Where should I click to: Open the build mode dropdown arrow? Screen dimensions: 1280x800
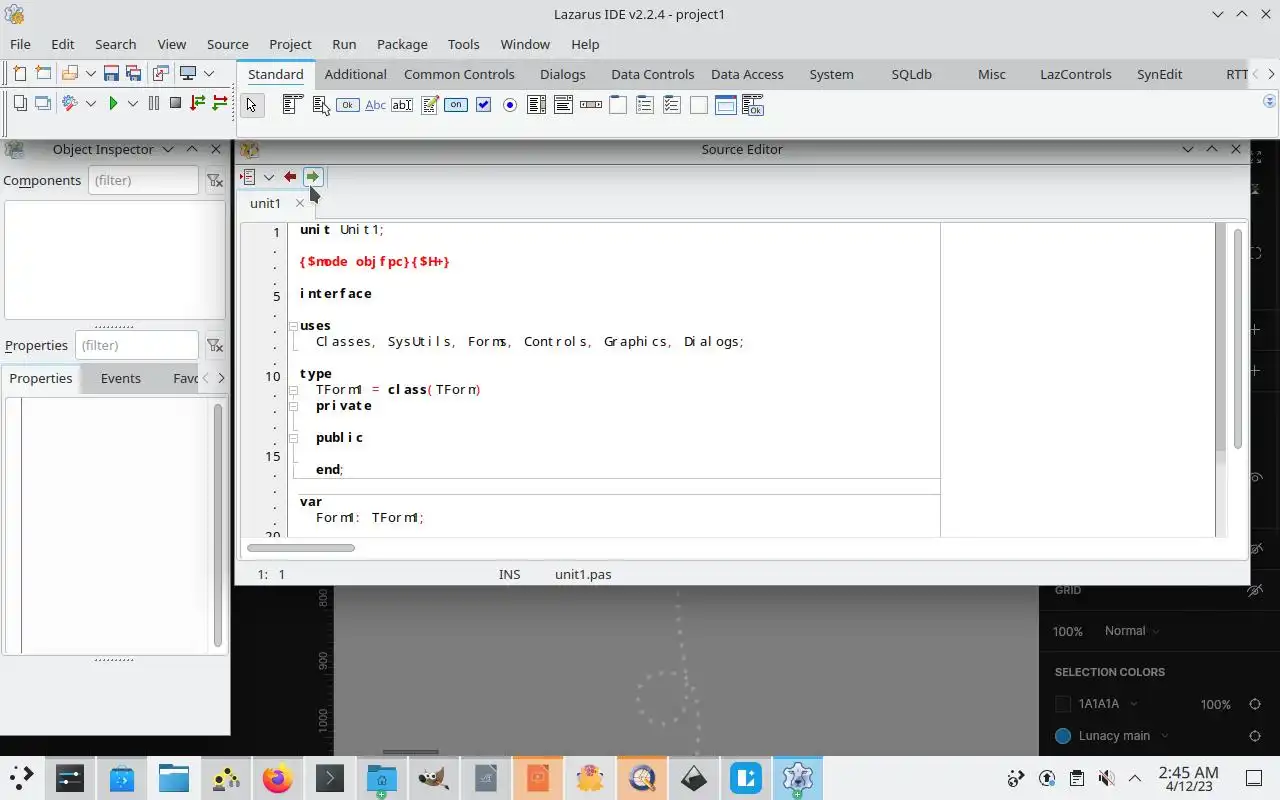(x=90, y=103)
